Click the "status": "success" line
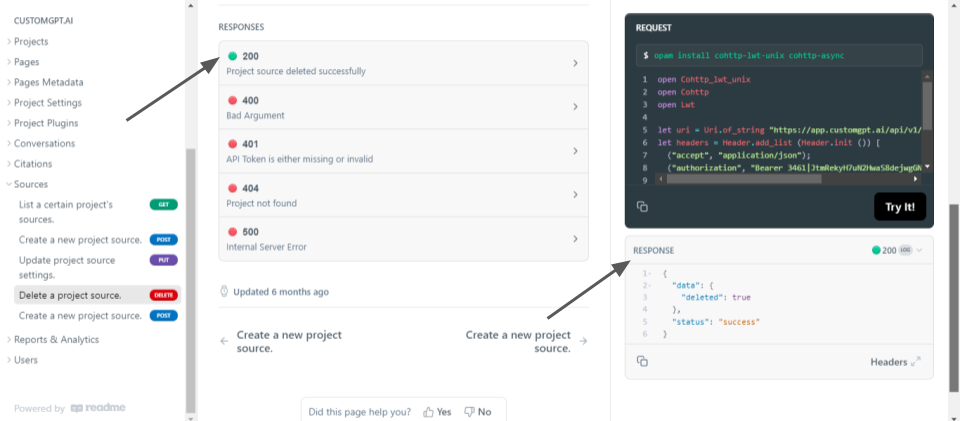The width and height of the screenshot is (960, 421). 715,322
